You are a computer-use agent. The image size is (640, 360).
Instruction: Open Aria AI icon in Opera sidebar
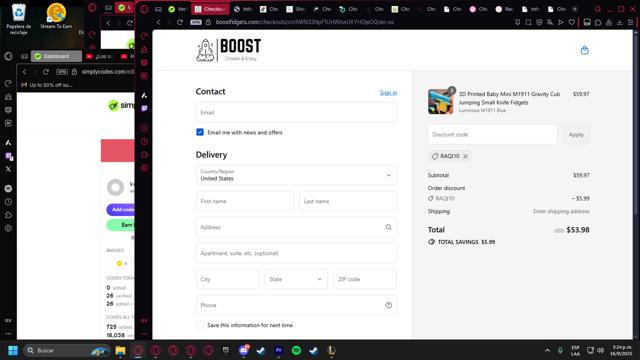[x=144, y=96]
